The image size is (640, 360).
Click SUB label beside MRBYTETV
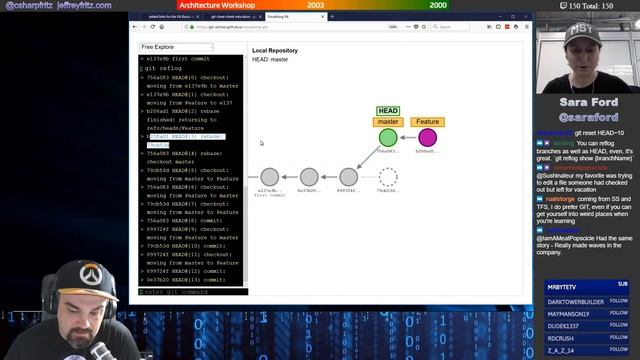coord(622,284)
